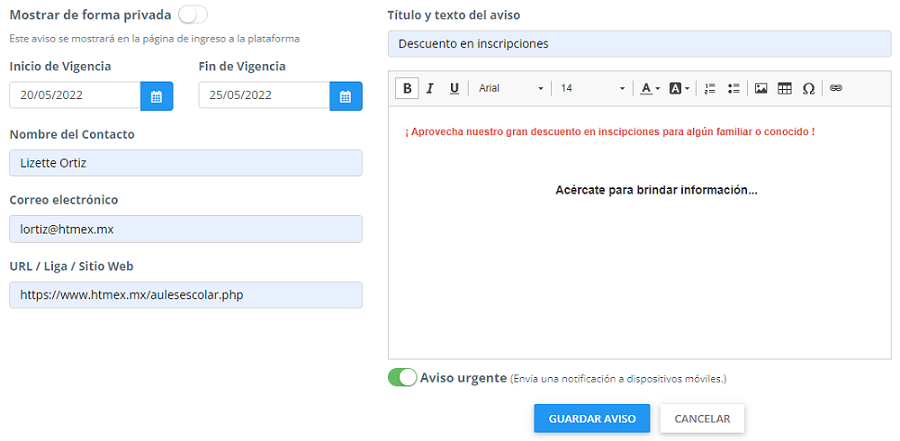Click the underline button
The width and height of the screenshot is (900, 441).
coord(454,88)
